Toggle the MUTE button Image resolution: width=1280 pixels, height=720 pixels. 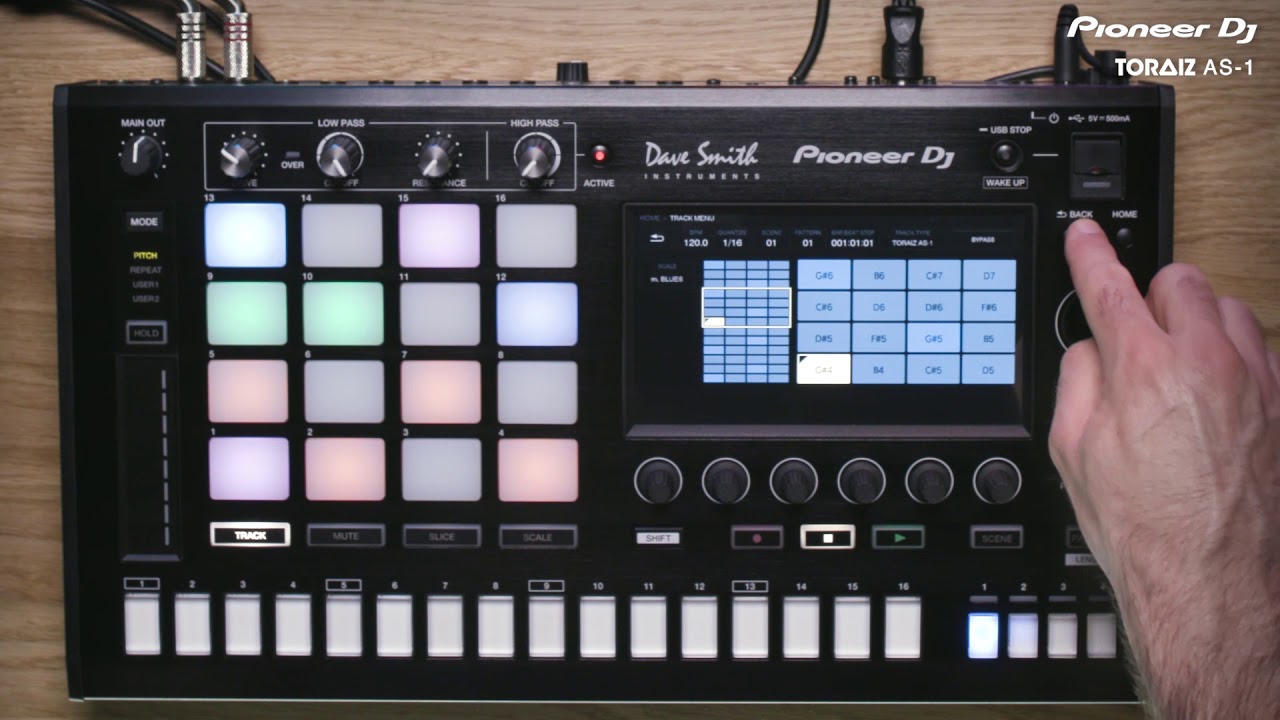click(x=346, y=537)
